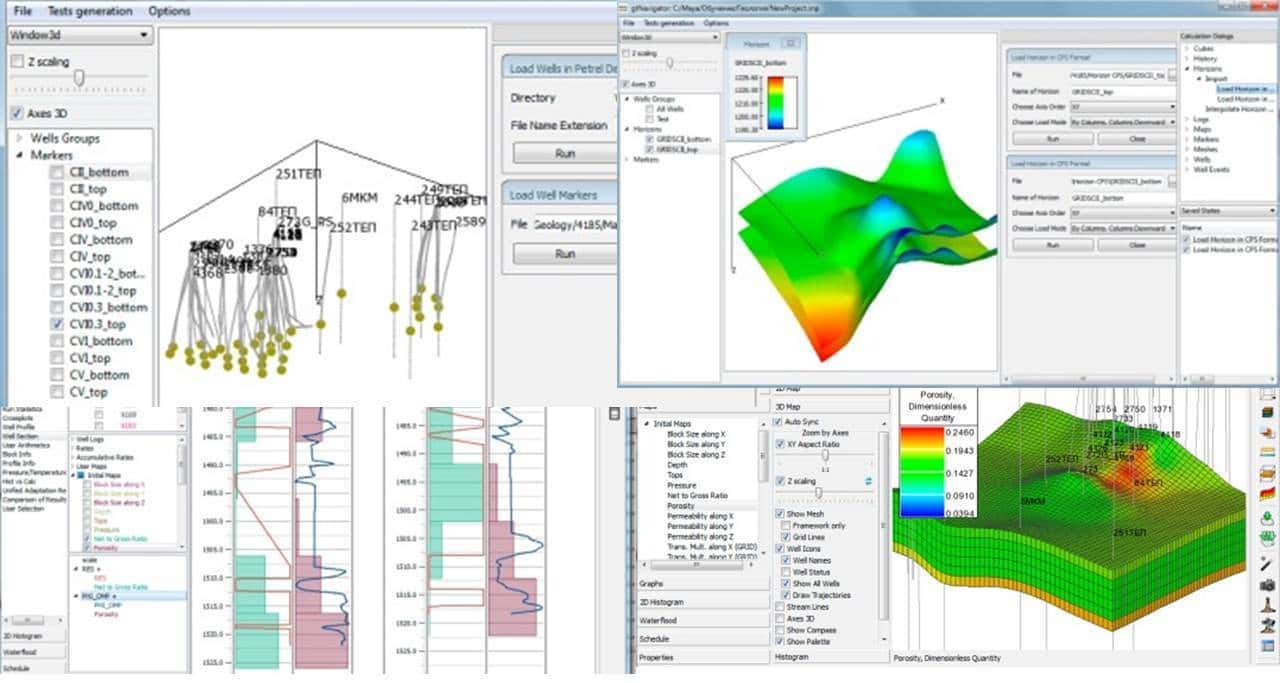Image resolution: width=1280 pixels, height=683 pixels.
Task: Expand the Cubes node in Calculation Dialogs
Action: point(1187,49)
